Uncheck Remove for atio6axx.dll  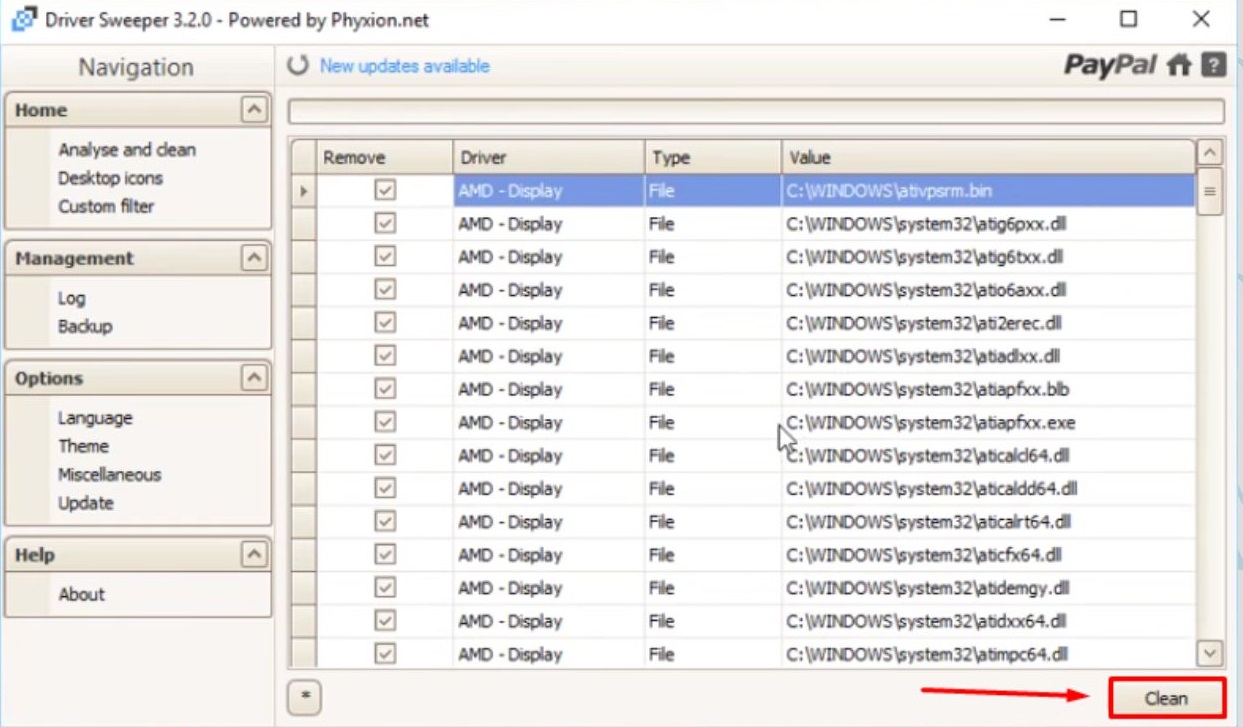click(x=385, y=289)
